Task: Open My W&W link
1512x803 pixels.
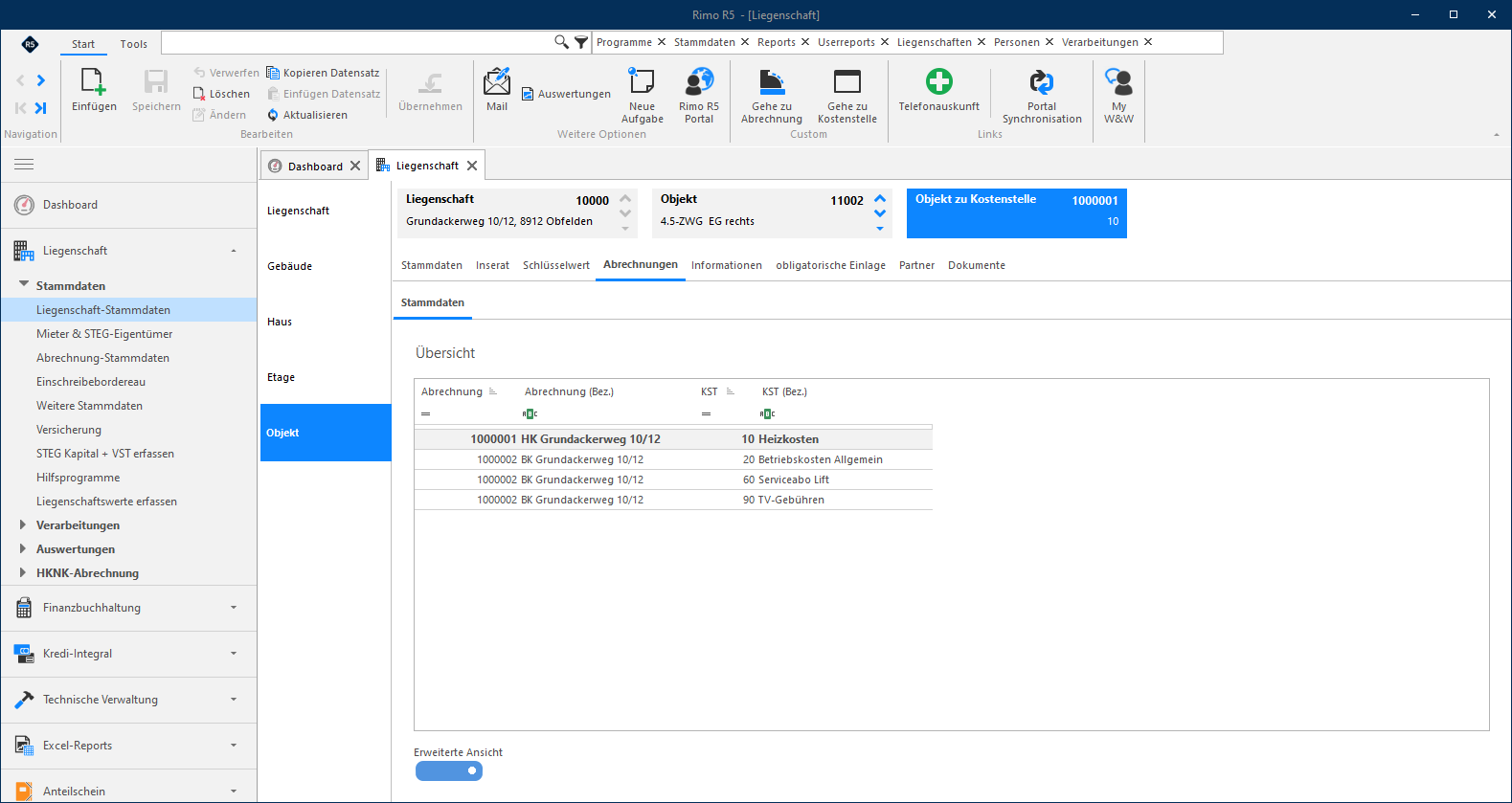Action: pos(1118,82)
